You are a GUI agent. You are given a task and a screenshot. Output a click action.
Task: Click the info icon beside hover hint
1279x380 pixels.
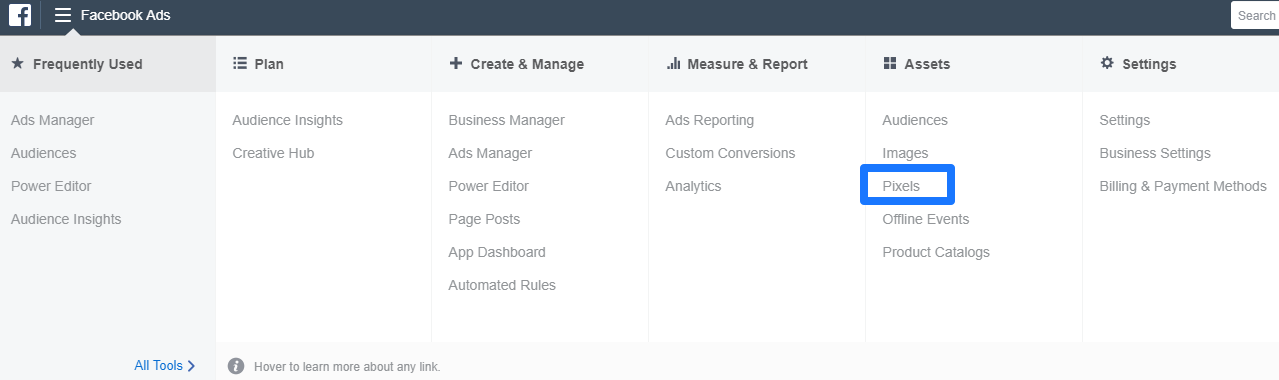(x=236, y=366)
